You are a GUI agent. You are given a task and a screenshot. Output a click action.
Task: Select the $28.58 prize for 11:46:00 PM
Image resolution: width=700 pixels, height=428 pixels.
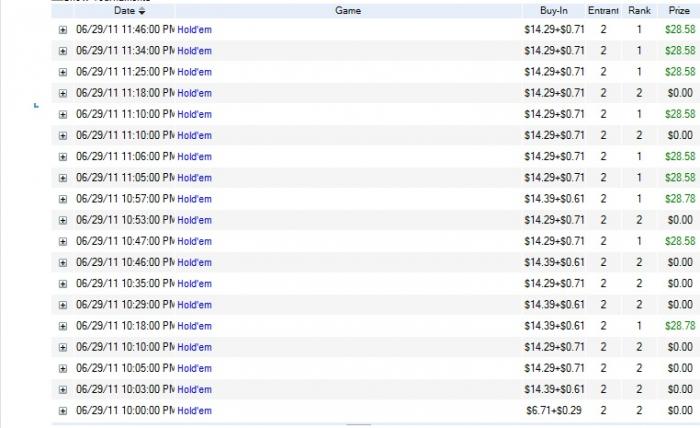point(680,29)
